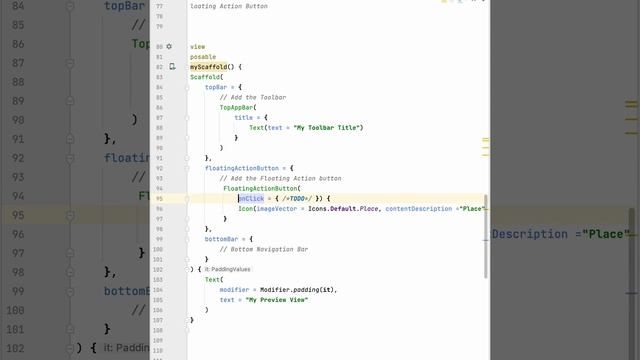Click the title parameter on line 87

coord(244,118)
